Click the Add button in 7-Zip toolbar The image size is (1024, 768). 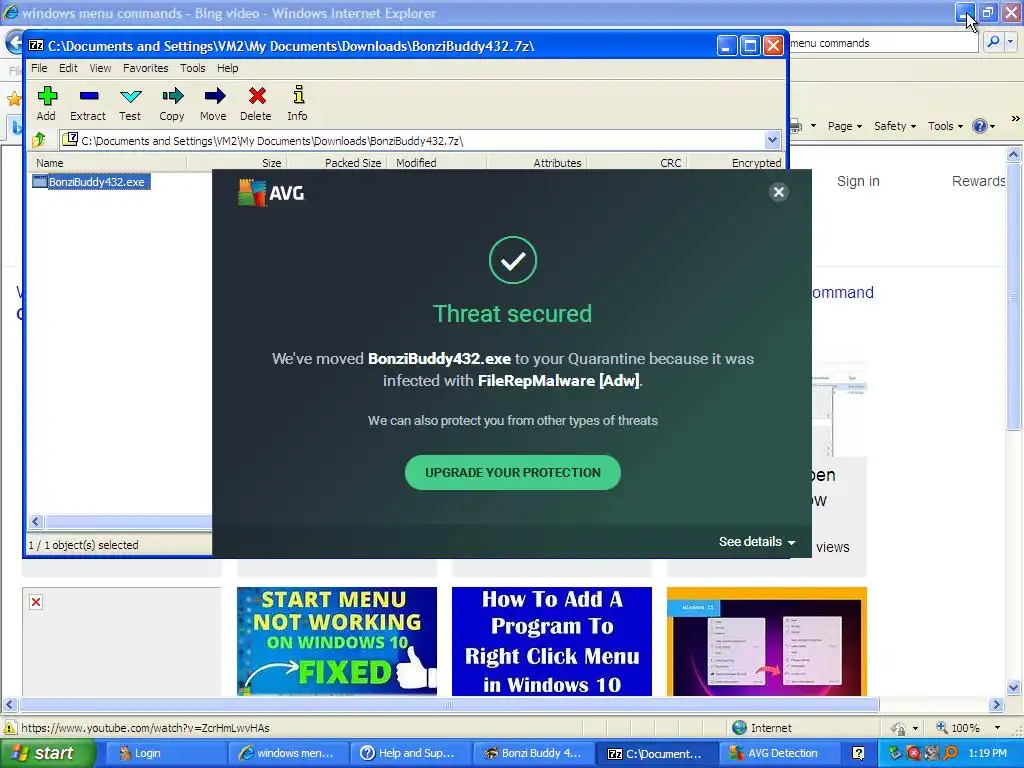pos(46,103)
